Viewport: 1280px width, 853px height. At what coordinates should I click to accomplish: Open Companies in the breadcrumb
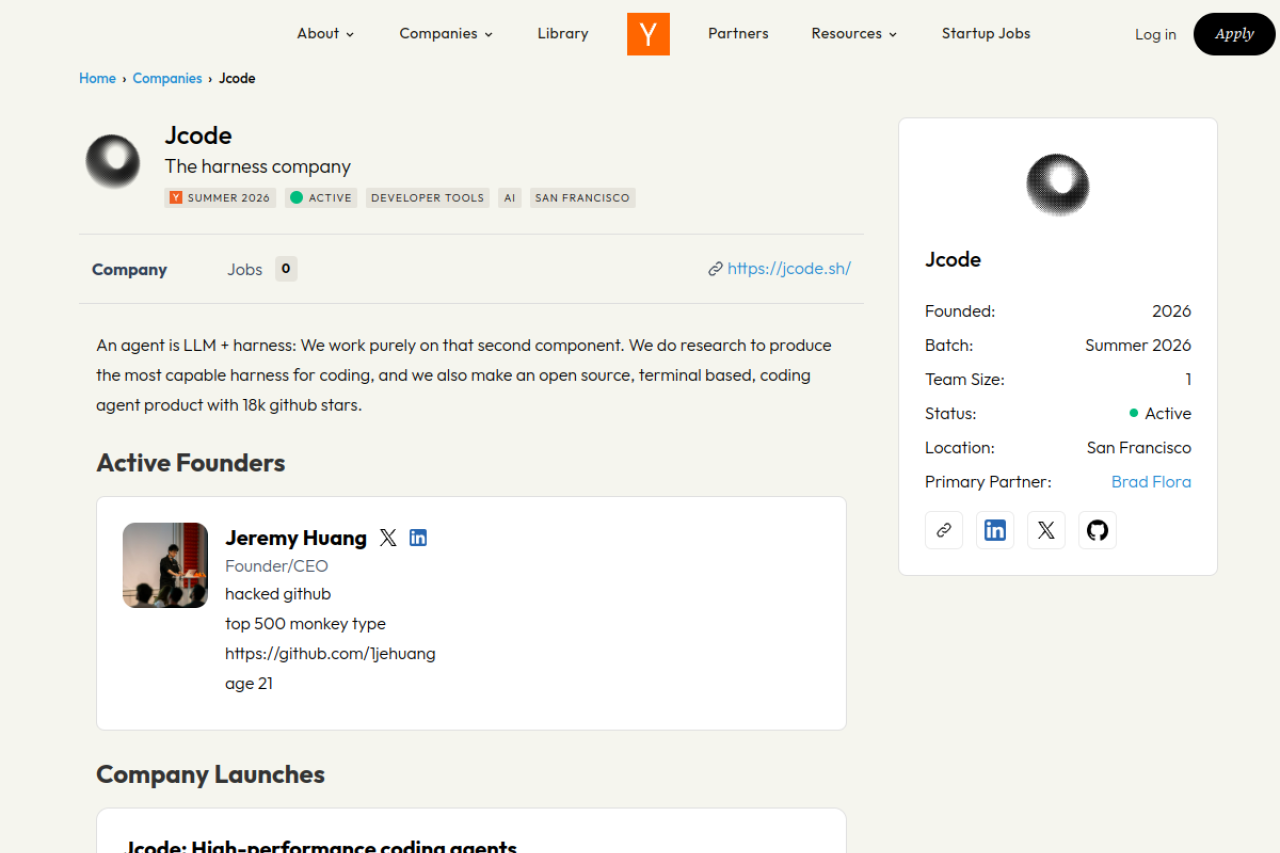coord(167,78)
